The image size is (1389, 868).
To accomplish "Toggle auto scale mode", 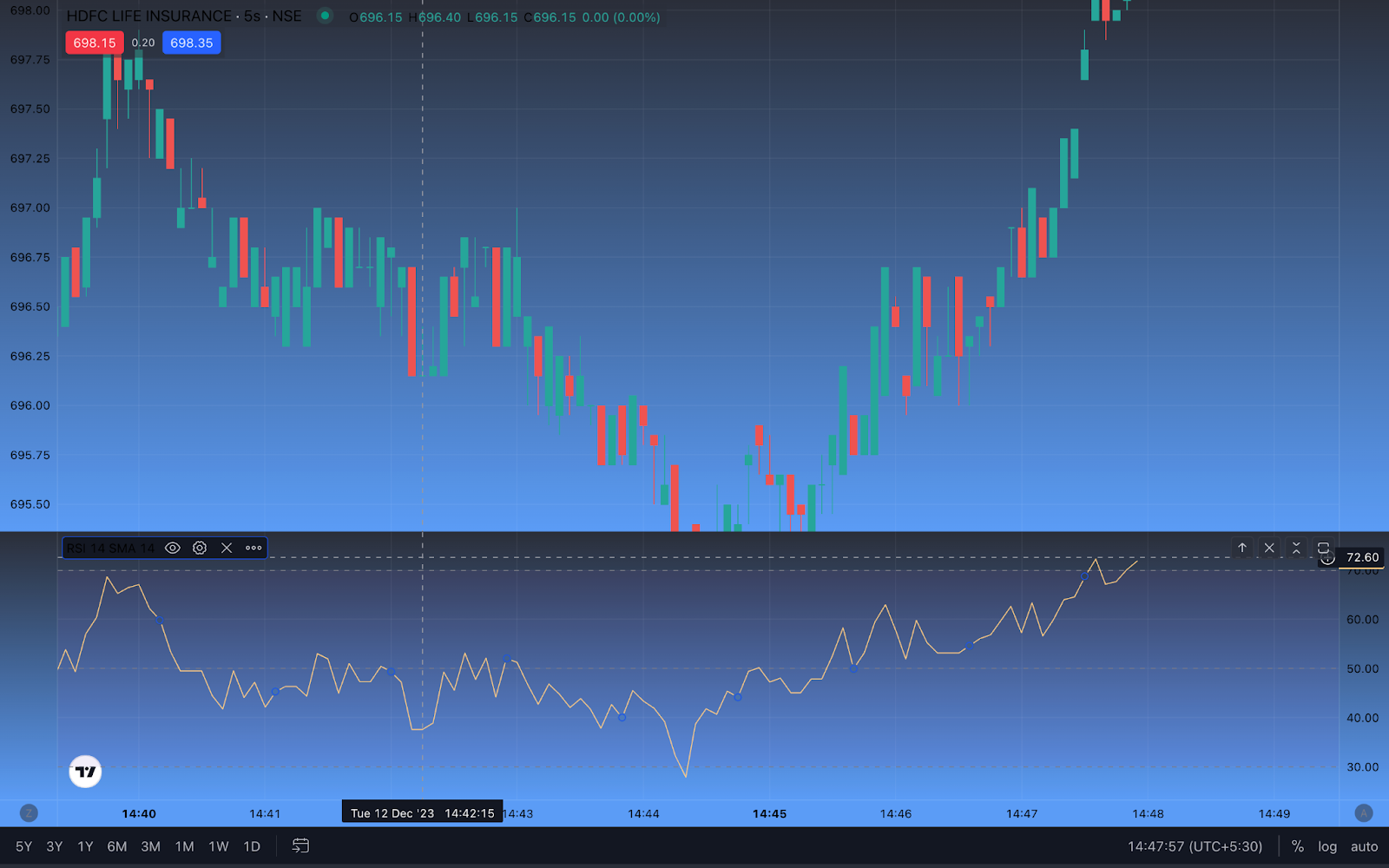I will coord(1364,846).
